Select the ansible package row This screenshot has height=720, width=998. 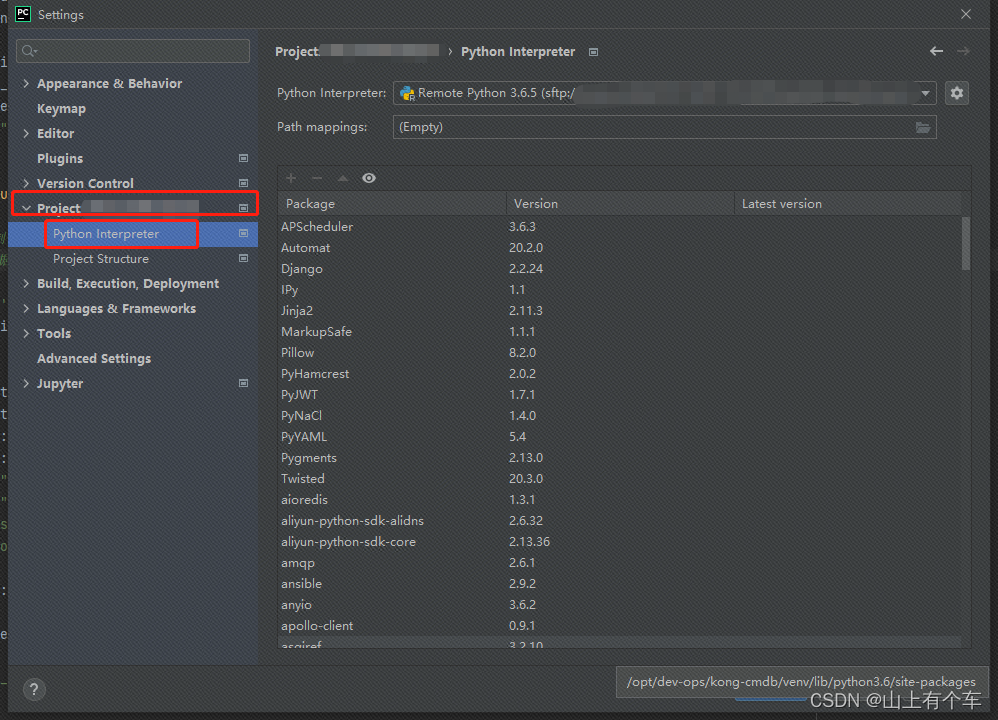coord(620,584)
